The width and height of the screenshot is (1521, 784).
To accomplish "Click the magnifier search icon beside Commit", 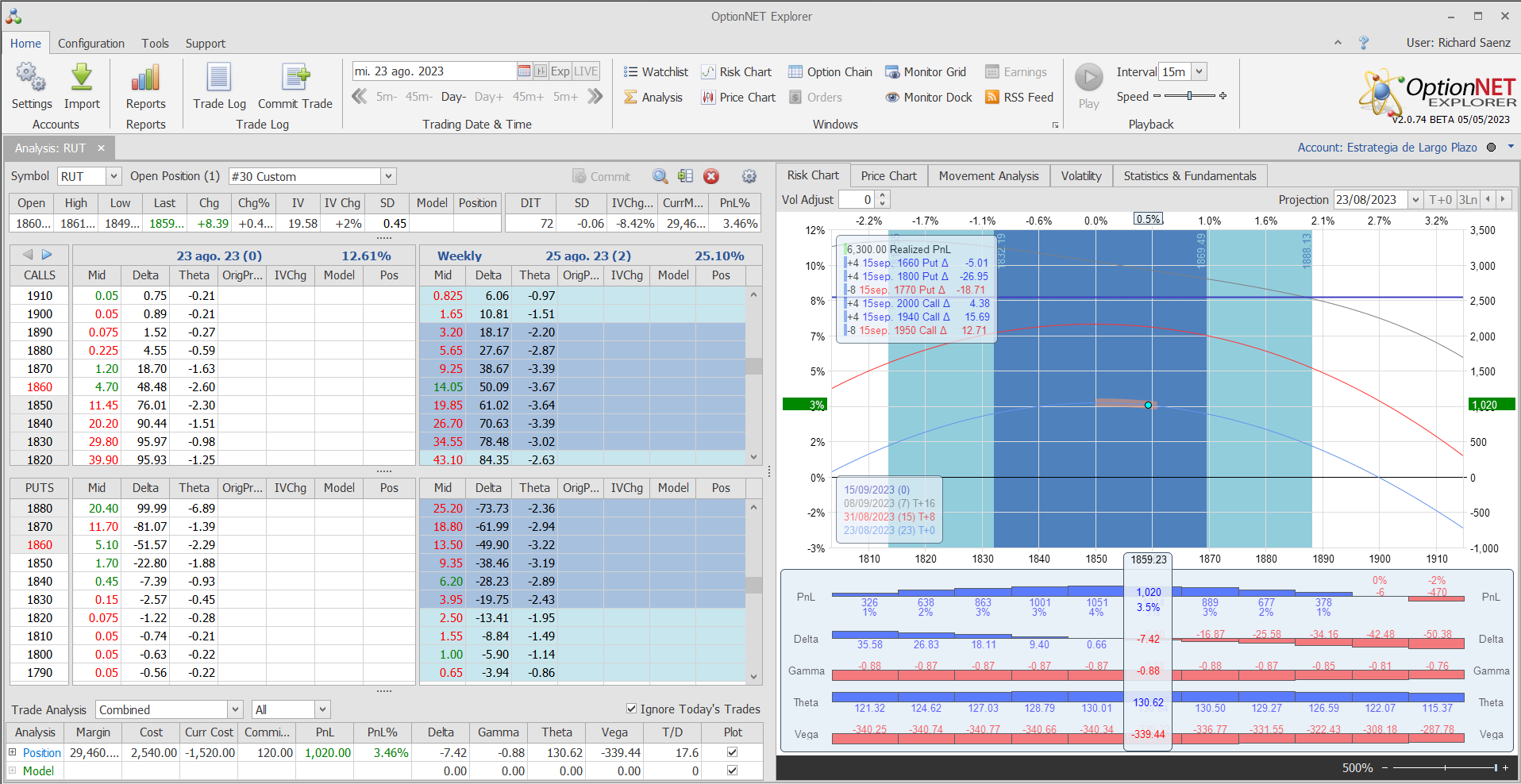I will [660, 176].
